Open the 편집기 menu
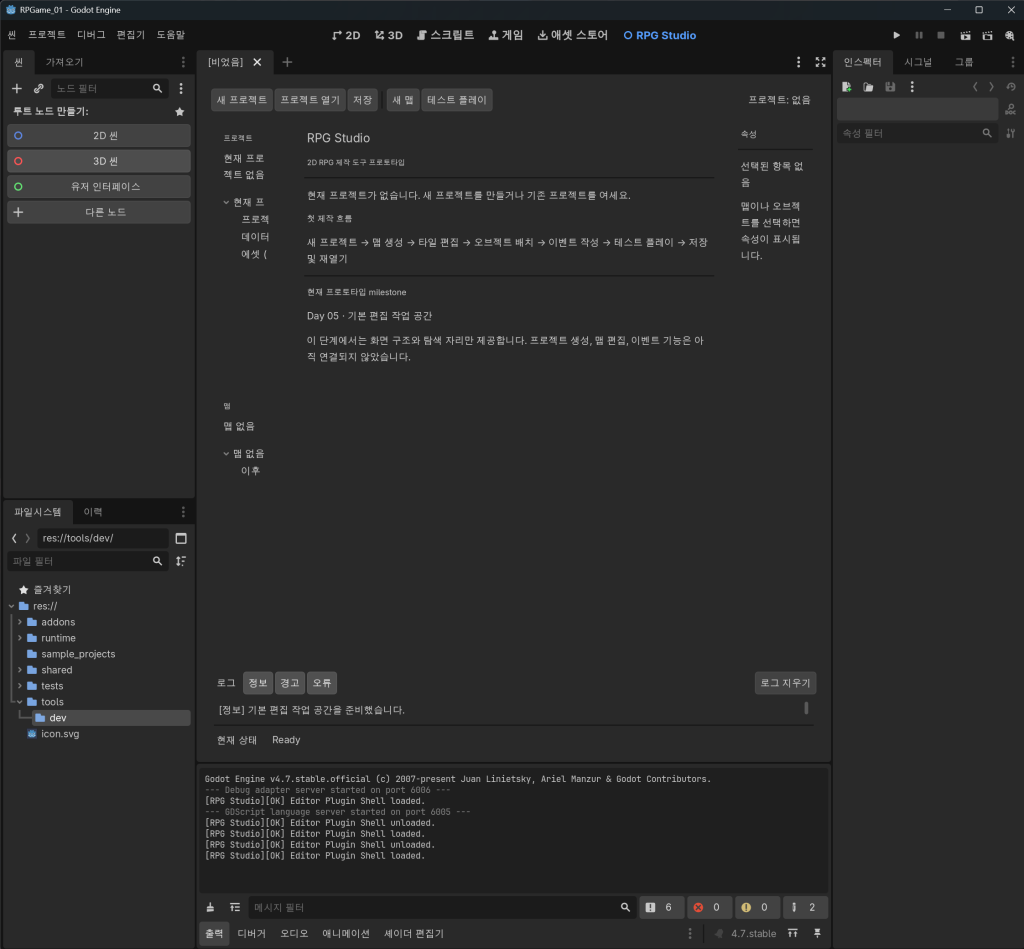This screenshot has height=949, width=1024. coord(131,35)
